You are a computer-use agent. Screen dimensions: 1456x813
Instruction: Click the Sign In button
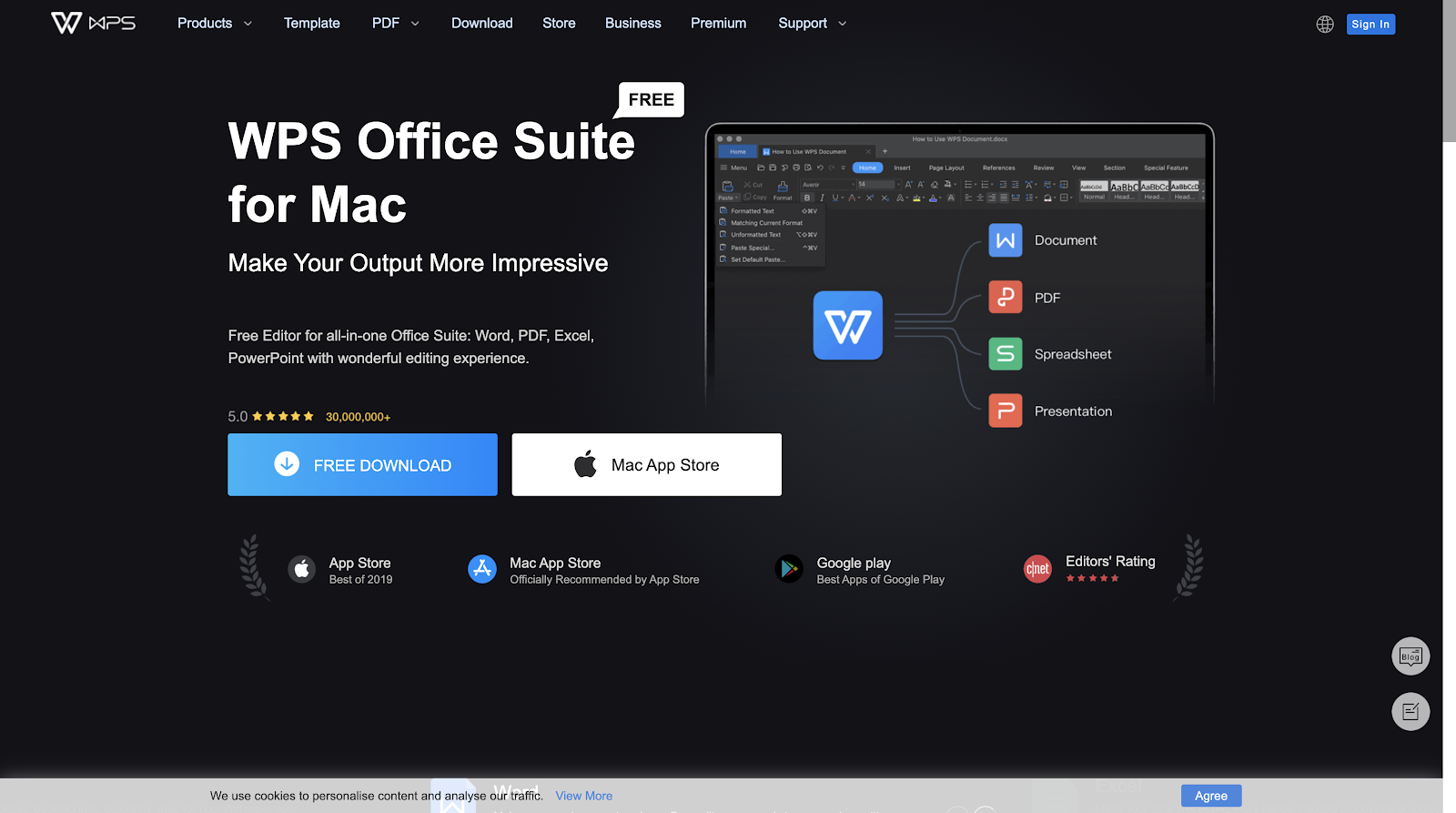tap(1370, 25)
